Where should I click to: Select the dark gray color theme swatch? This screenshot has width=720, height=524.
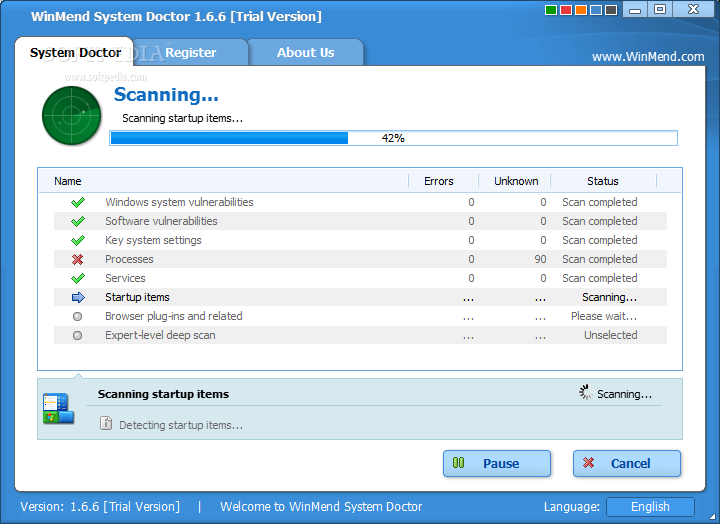coord(611,10)
